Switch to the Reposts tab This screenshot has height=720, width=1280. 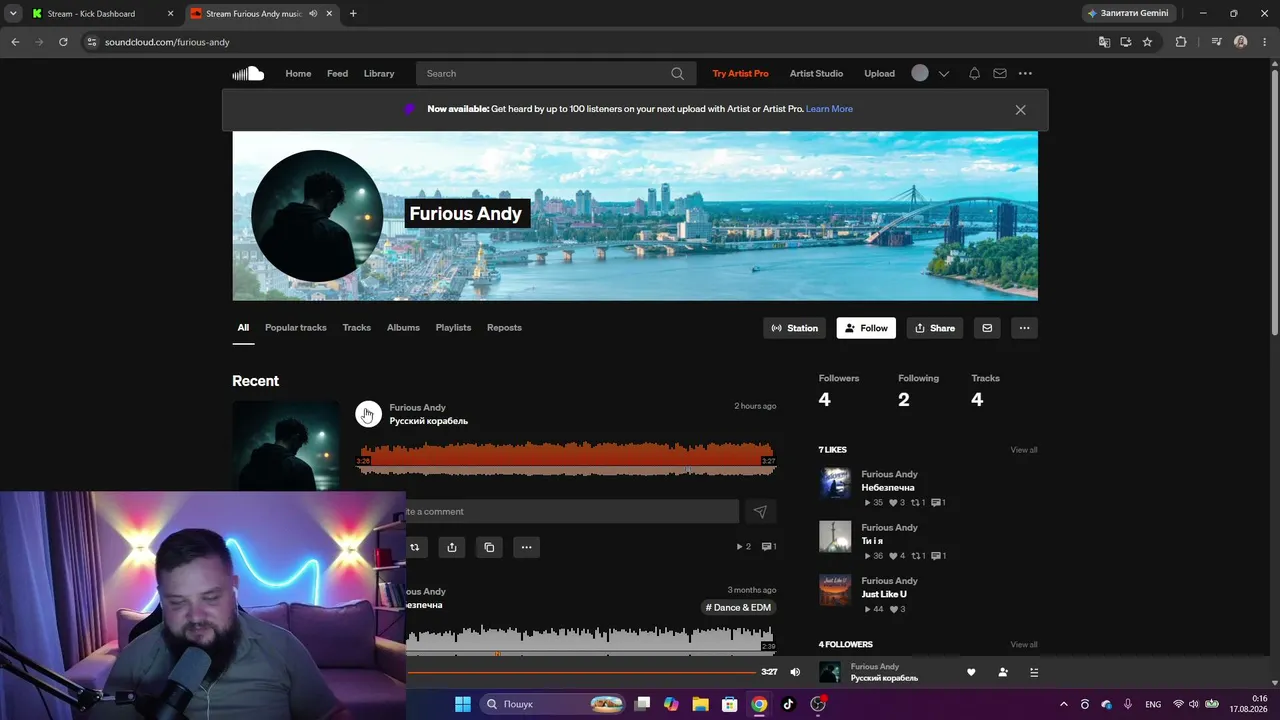click(x=504, y=328)
